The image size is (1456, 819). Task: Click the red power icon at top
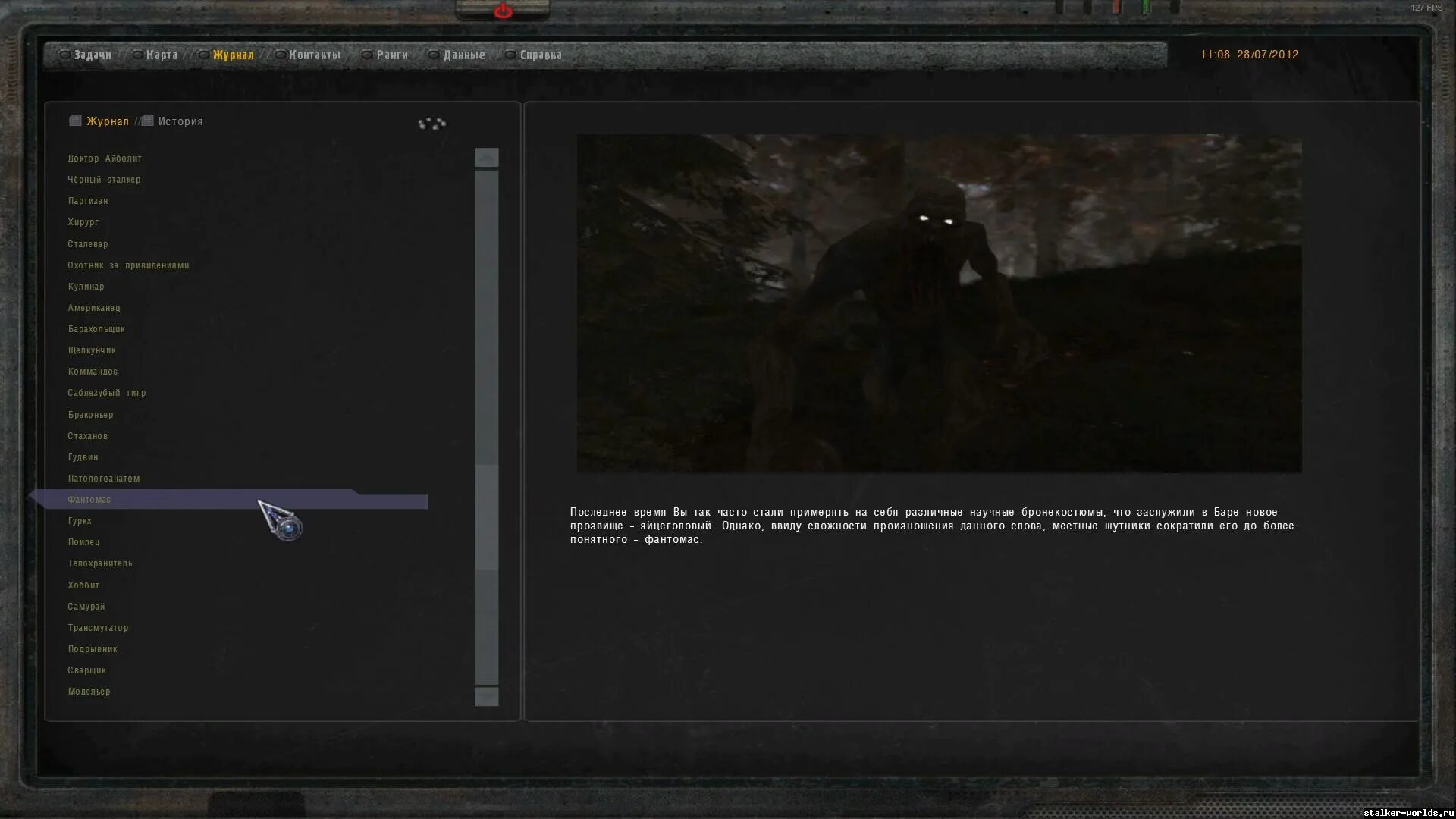tap(503, 11)
